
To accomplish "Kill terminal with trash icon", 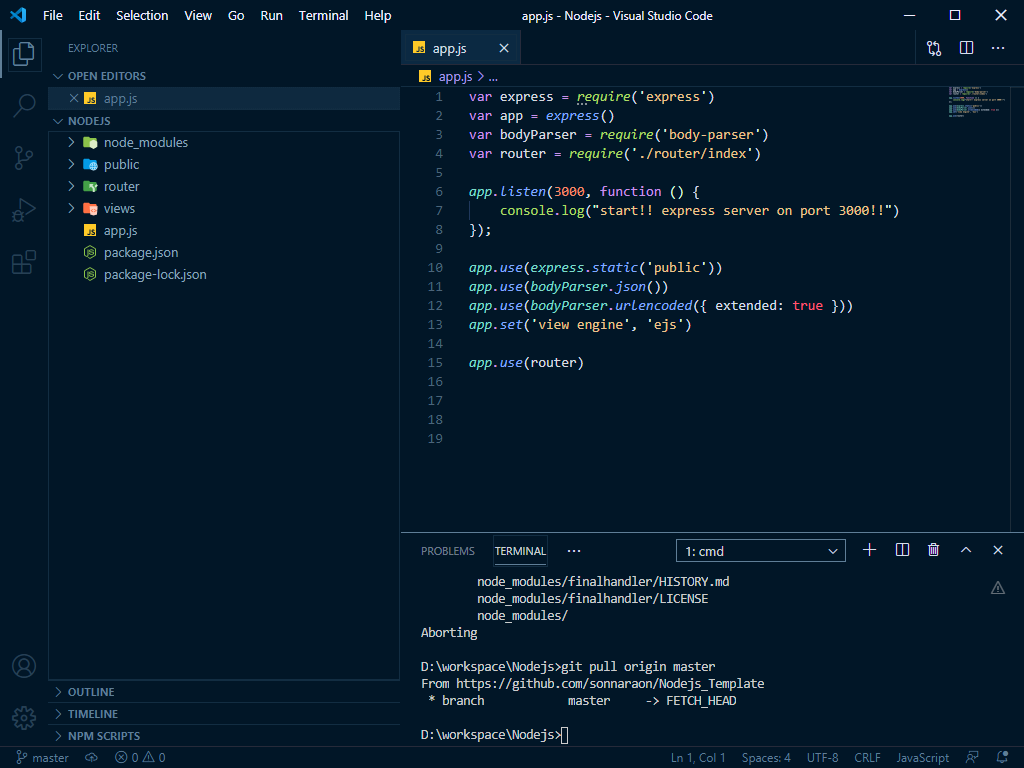I will click(933, 551).
